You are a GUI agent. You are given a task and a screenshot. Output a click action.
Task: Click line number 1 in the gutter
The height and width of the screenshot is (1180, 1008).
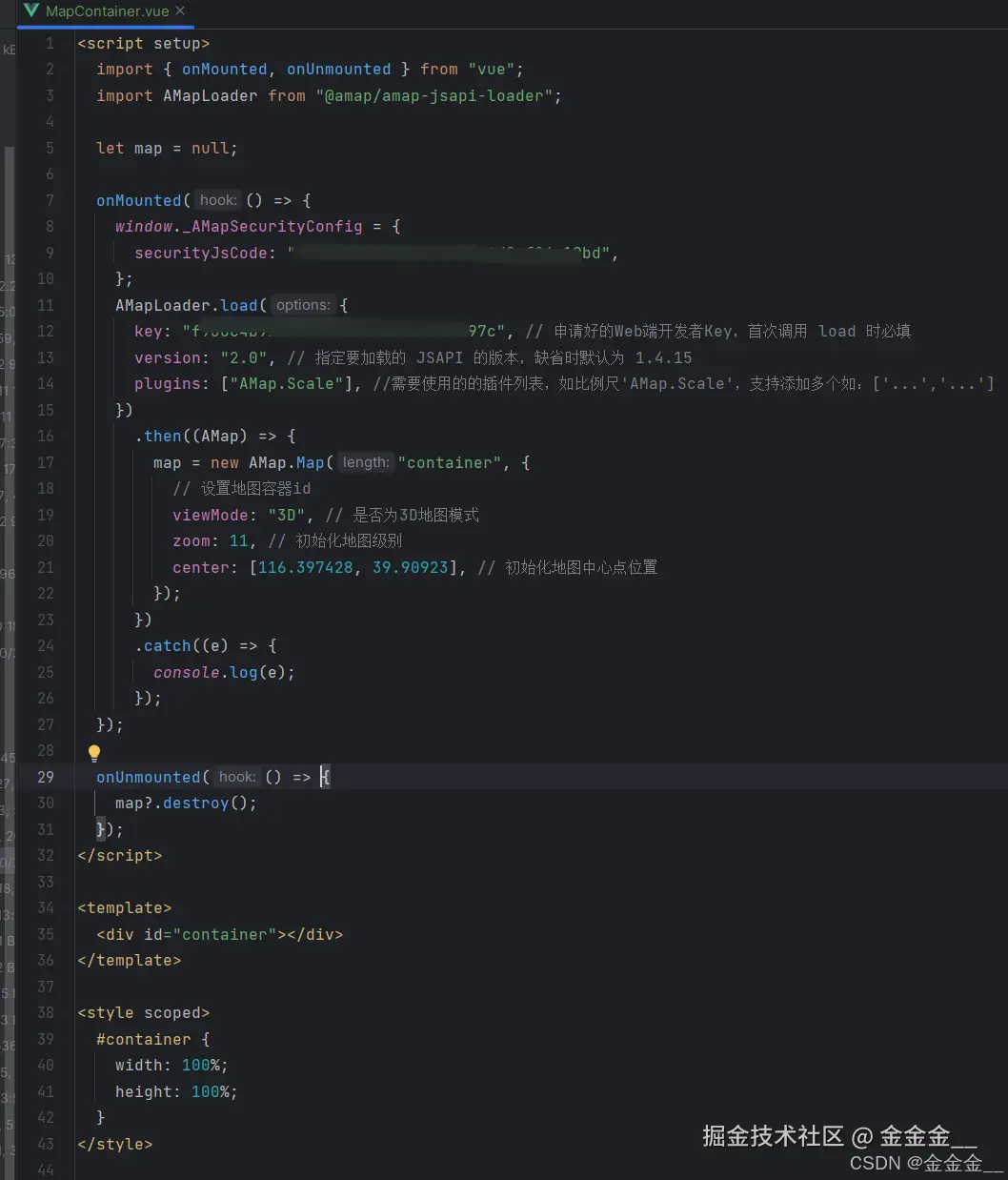[50, 43]
